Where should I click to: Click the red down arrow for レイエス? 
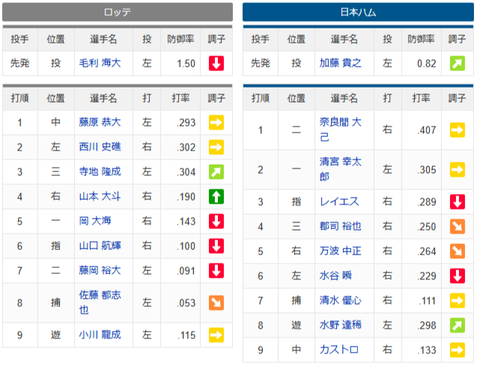(x=457, y=202)
